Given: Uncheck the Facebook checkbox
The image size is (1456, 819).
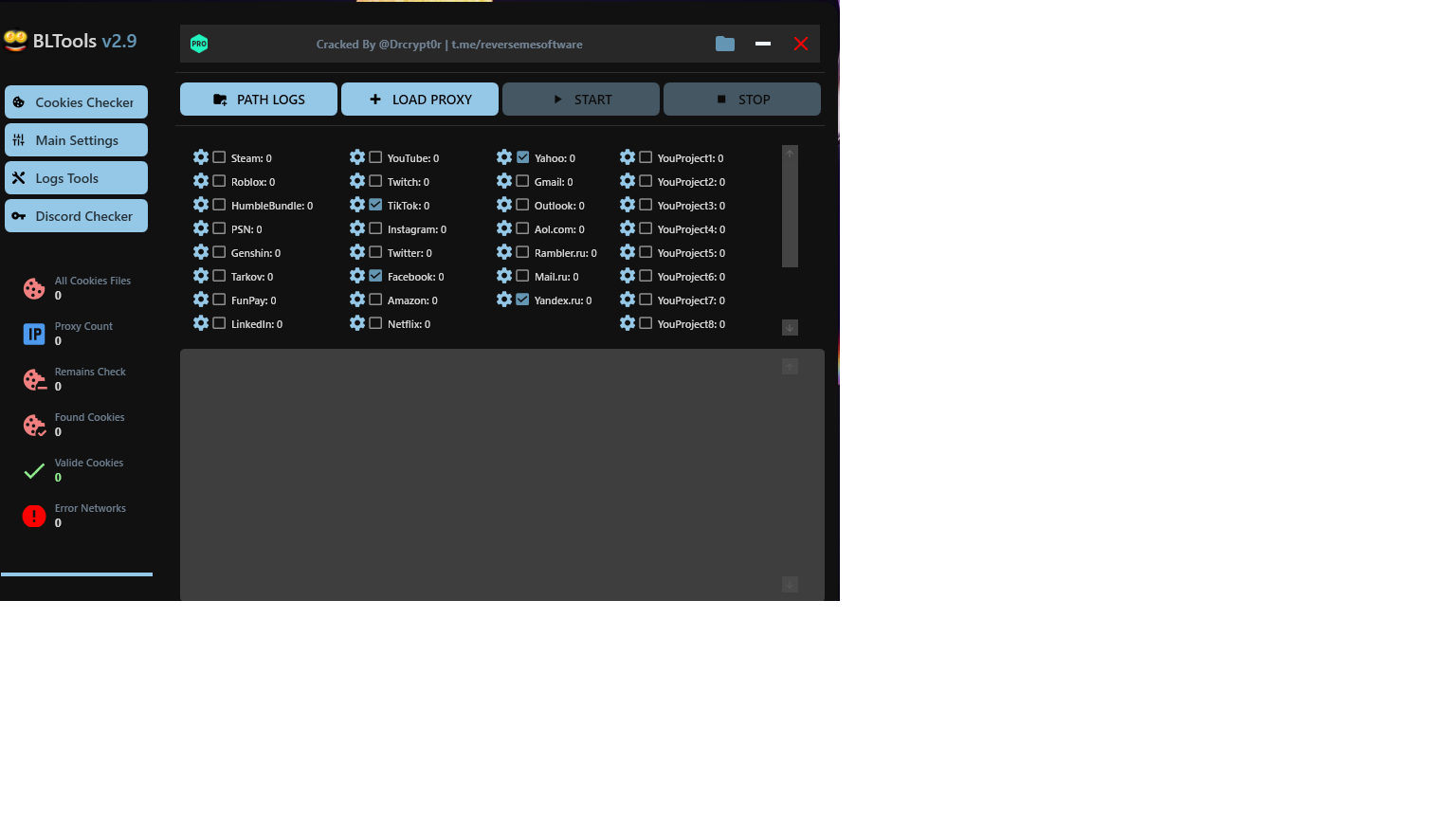Looking at the screenshot, I should click(x=375, y=276).
